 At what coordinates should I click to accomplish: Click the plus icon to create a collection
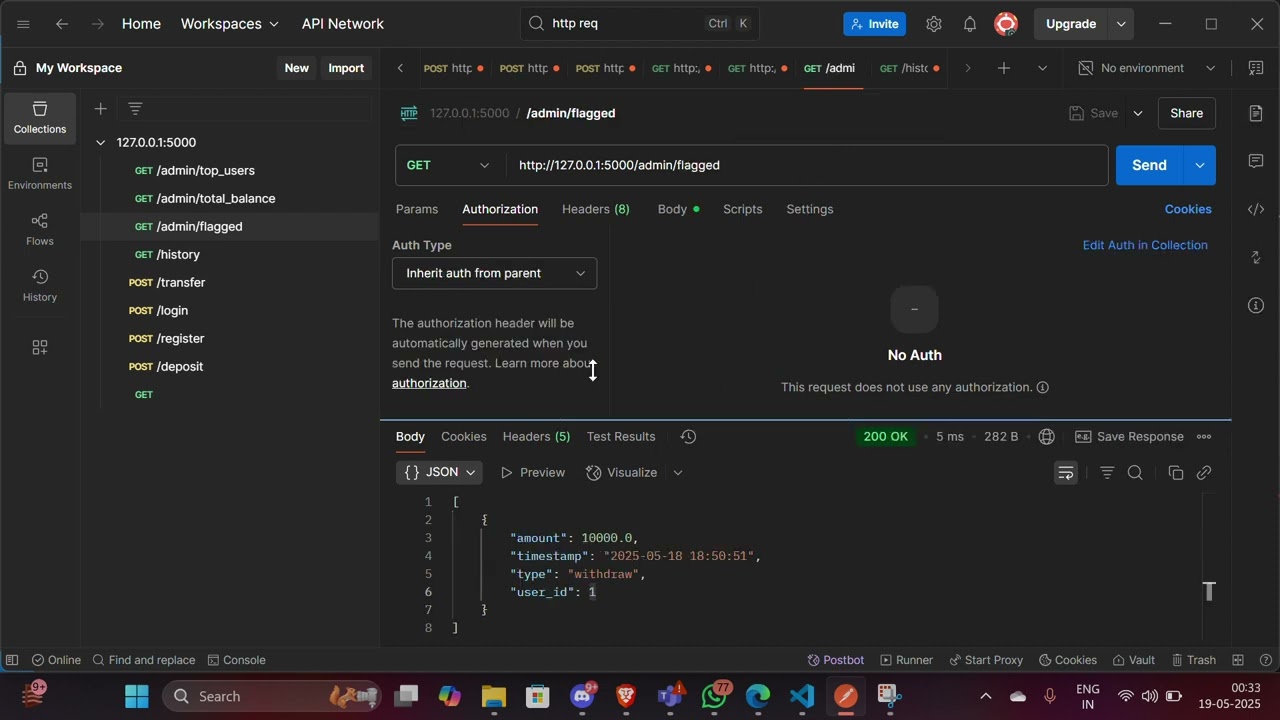[100, 108]
